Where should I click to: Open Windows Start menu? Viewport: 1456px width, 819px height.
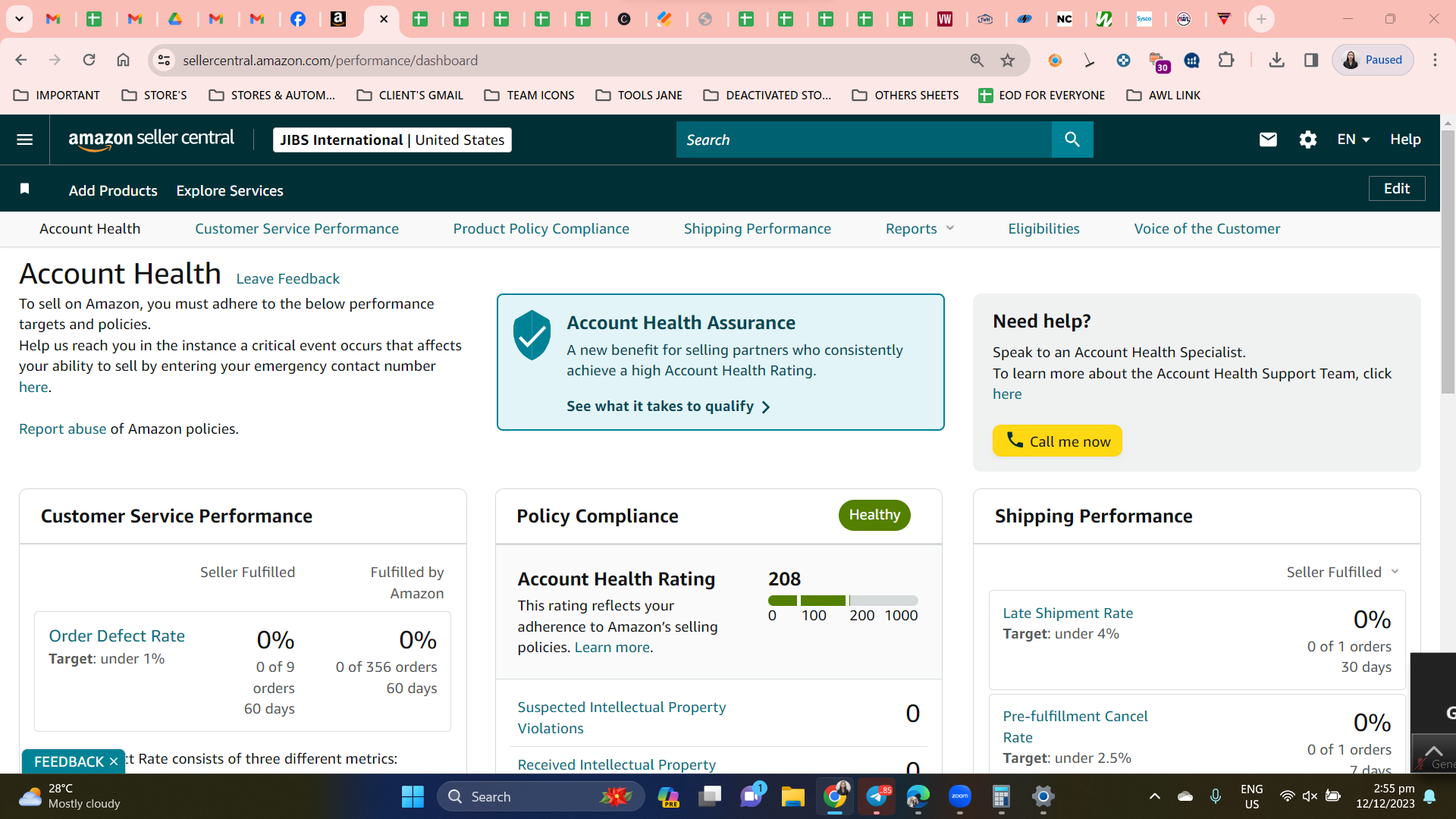(x=413, y=796)
